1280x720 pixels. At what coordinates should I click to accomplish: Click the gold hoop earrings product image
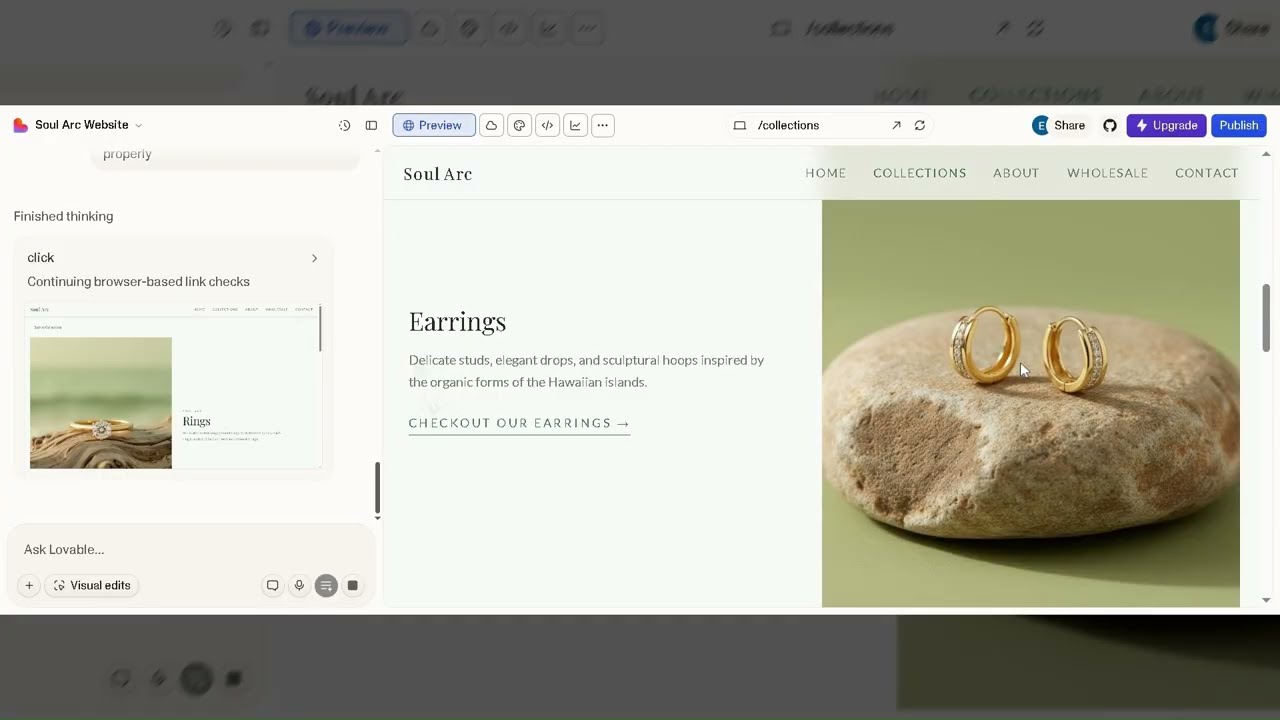coord(1031,403)
